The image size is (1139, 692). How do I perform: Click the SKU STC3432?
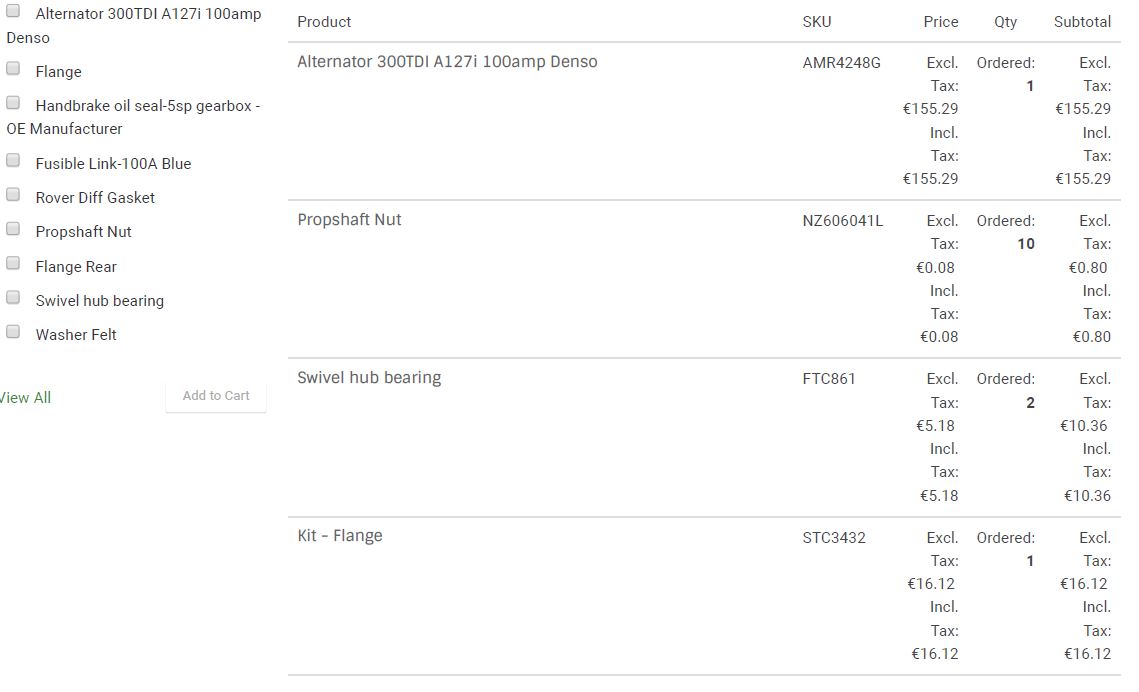pyautogui.click(x=834, y=538)
